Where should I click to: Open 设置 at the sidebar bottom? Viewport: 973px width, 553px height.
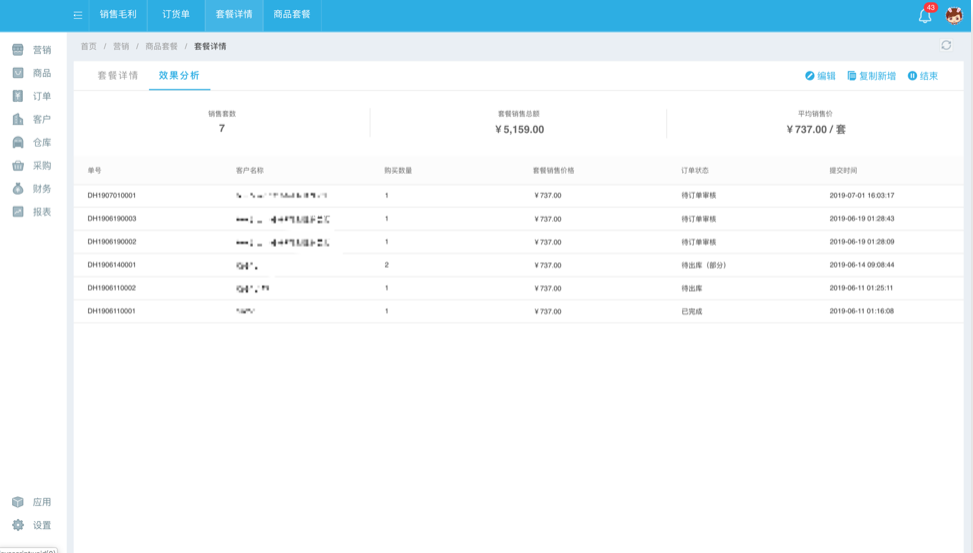pos(32,525)
